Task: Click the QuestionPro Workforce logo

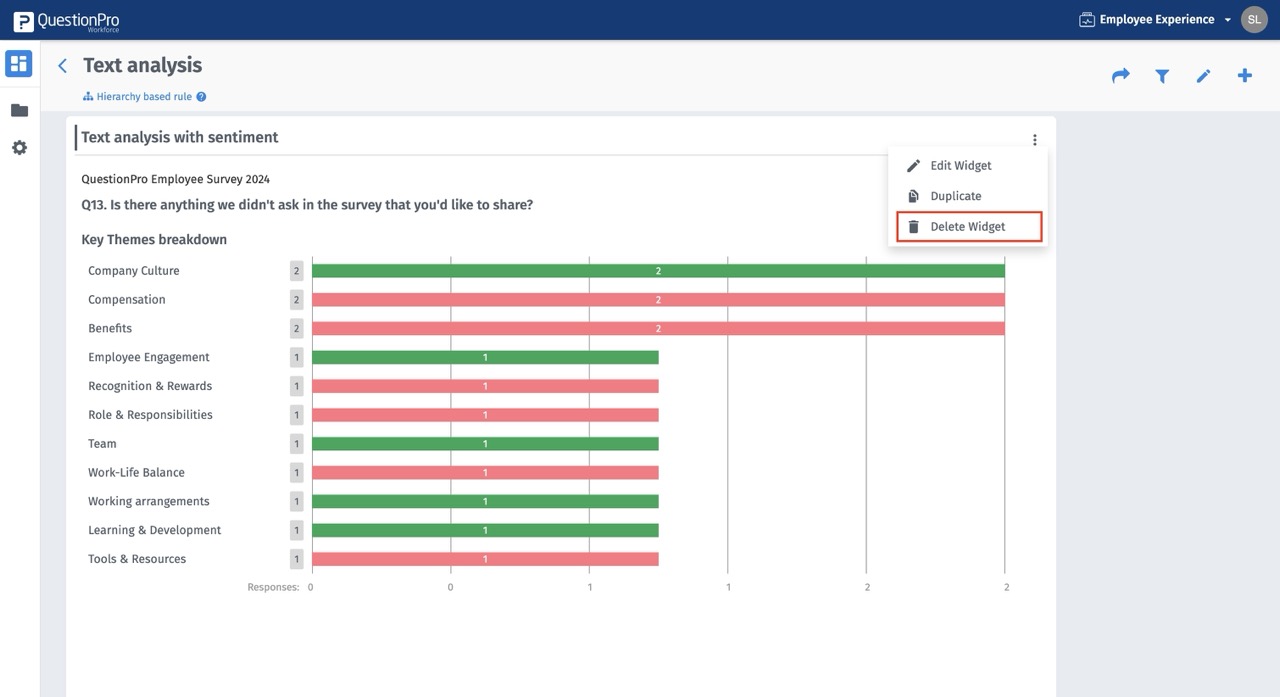Action: click(x=65, y=19)
